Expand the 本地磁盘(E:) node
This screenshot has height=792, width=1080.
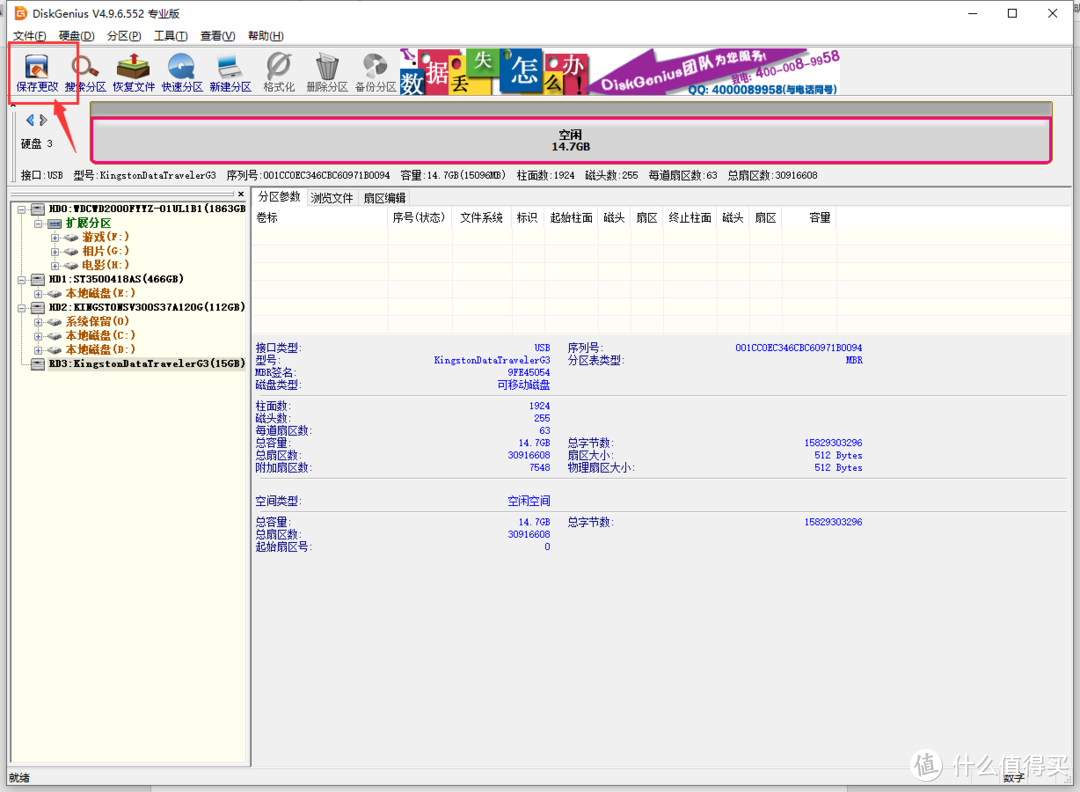[39, 294]
